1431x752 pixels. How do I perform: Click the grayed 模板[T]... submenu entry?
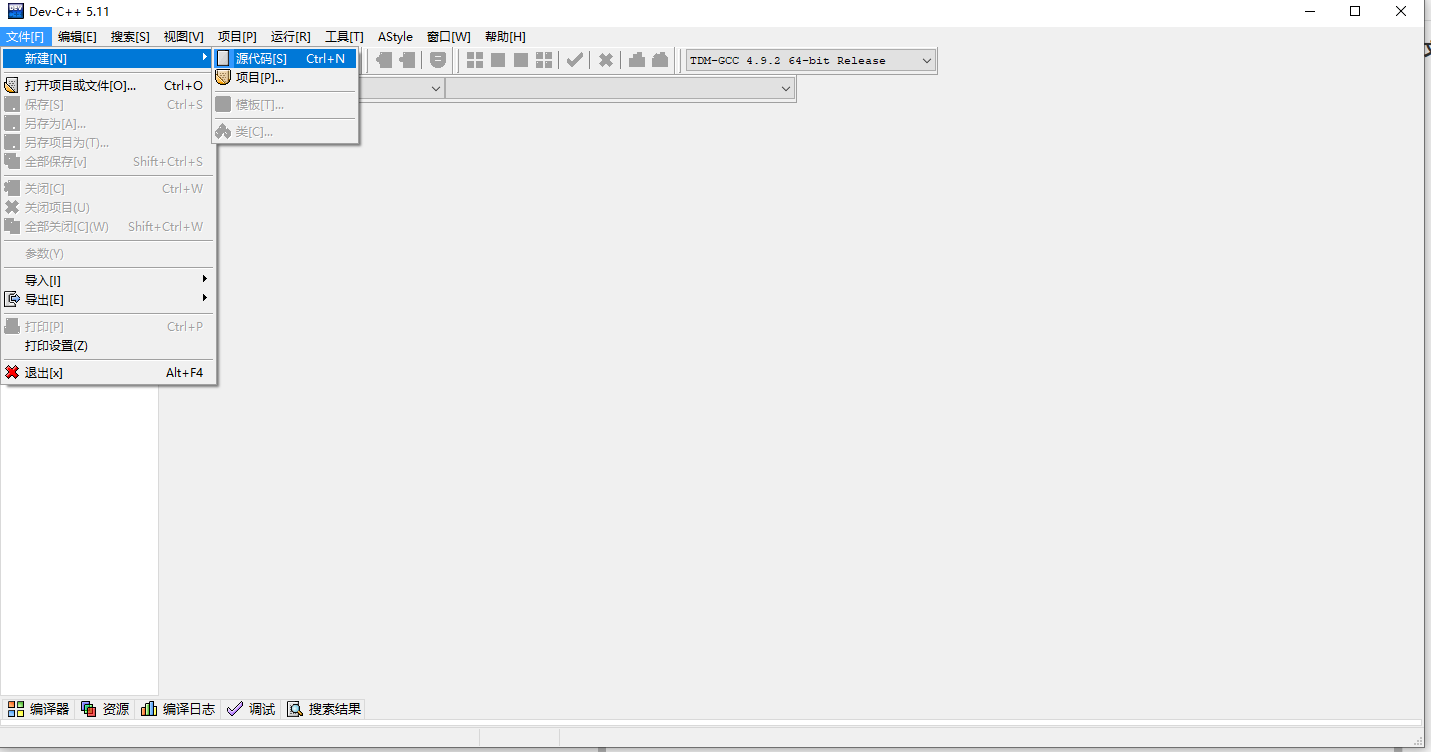[x=285, y=105]
